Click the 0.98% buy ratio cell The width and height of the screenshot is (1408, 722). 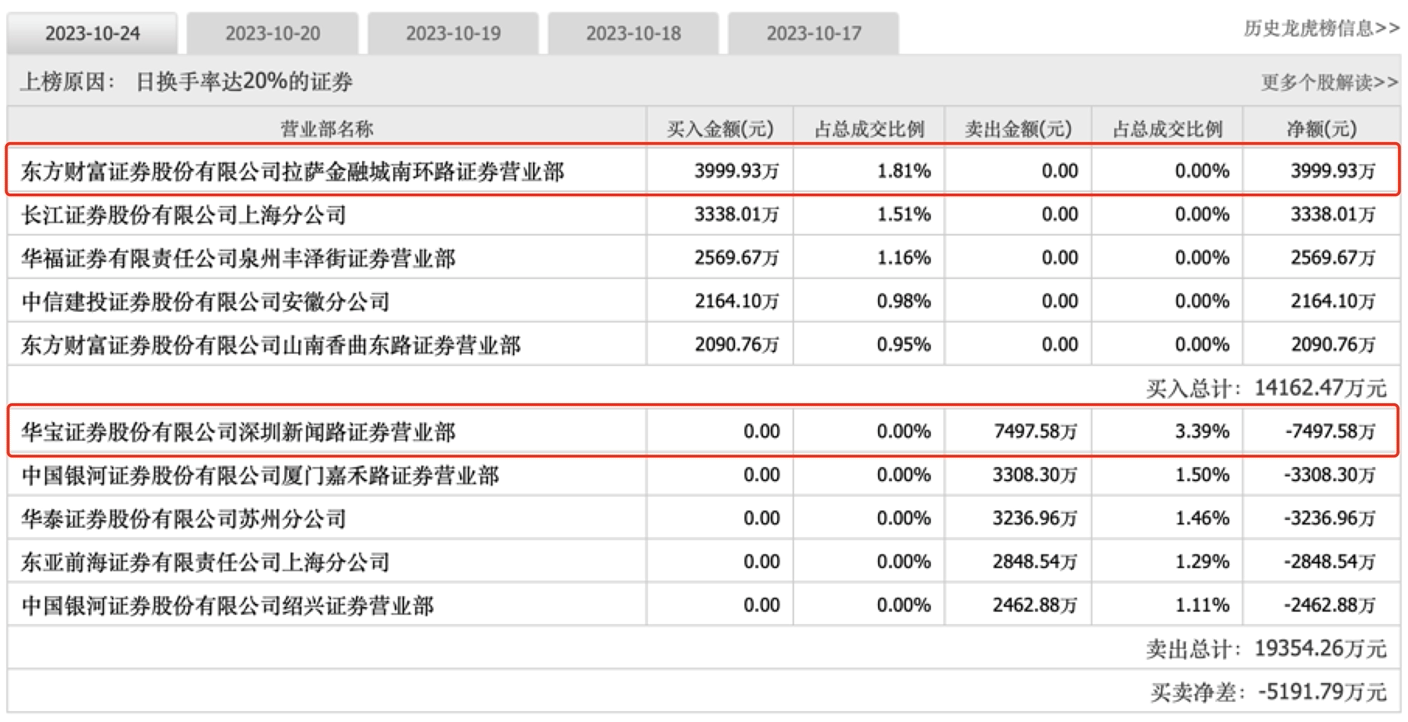[903, 300]
